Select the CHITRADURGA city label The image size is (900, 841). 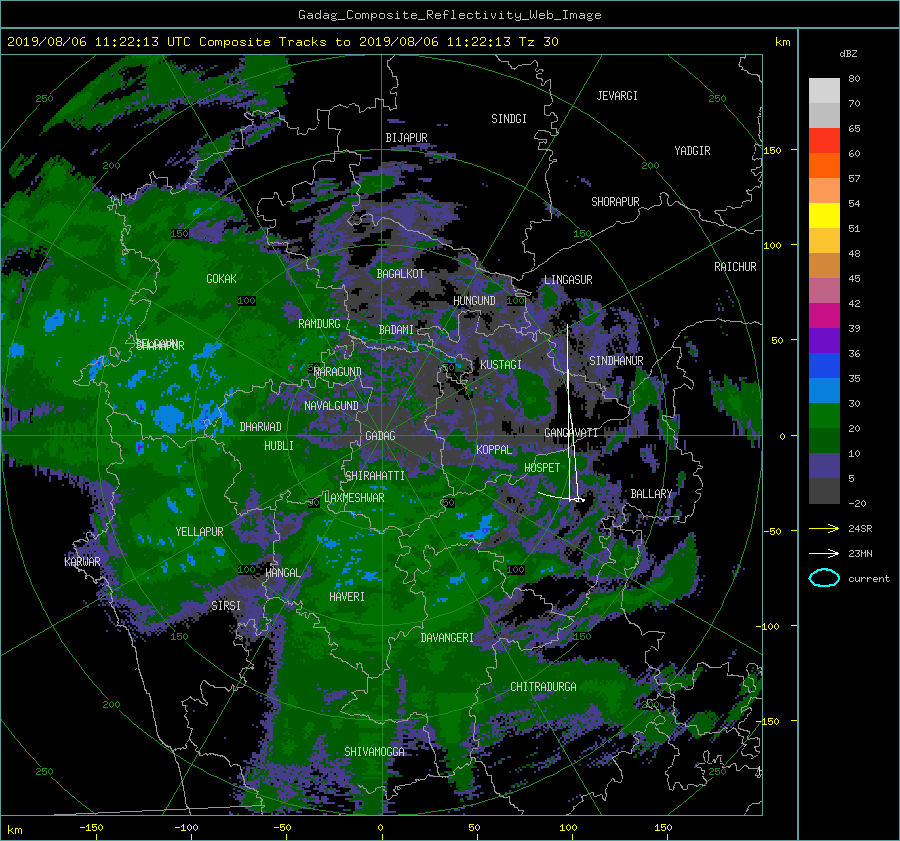(543, 687)
